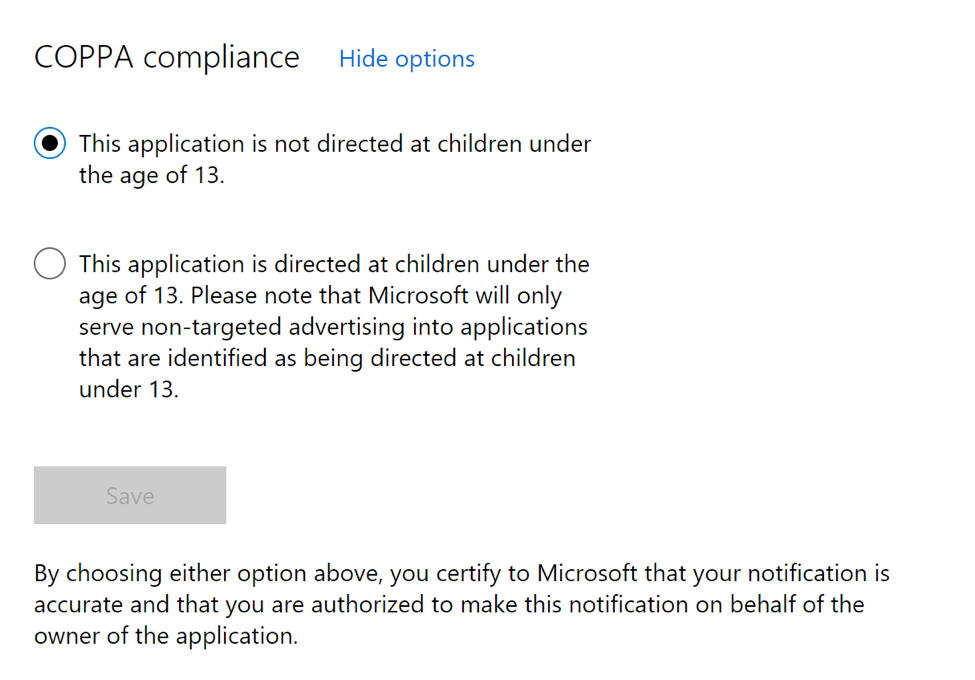Click the COPPA compliance heading
Screen dimensions: 975x680
point(167,58)
